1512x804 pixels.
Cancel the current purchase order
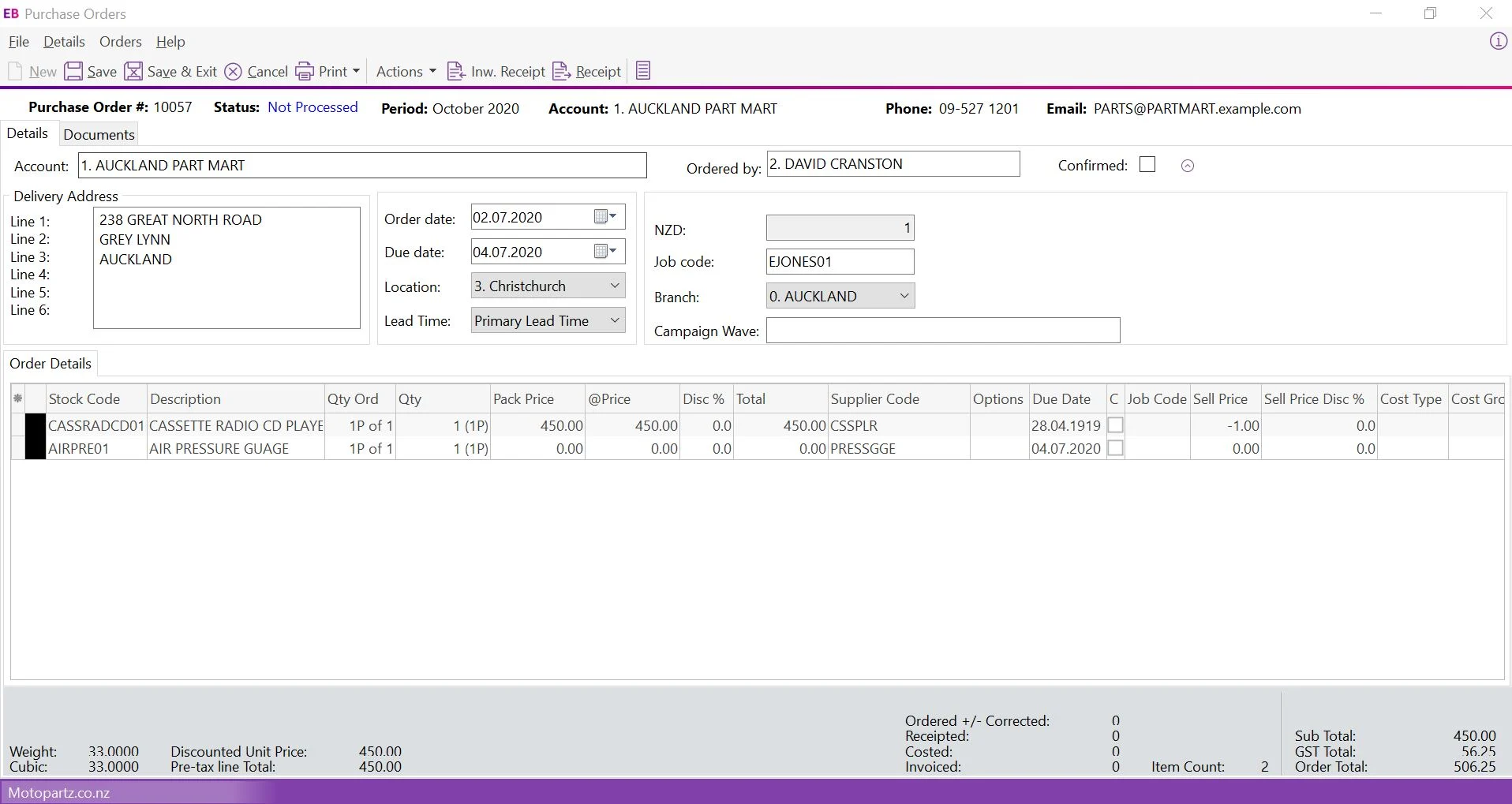coord(255,71)
